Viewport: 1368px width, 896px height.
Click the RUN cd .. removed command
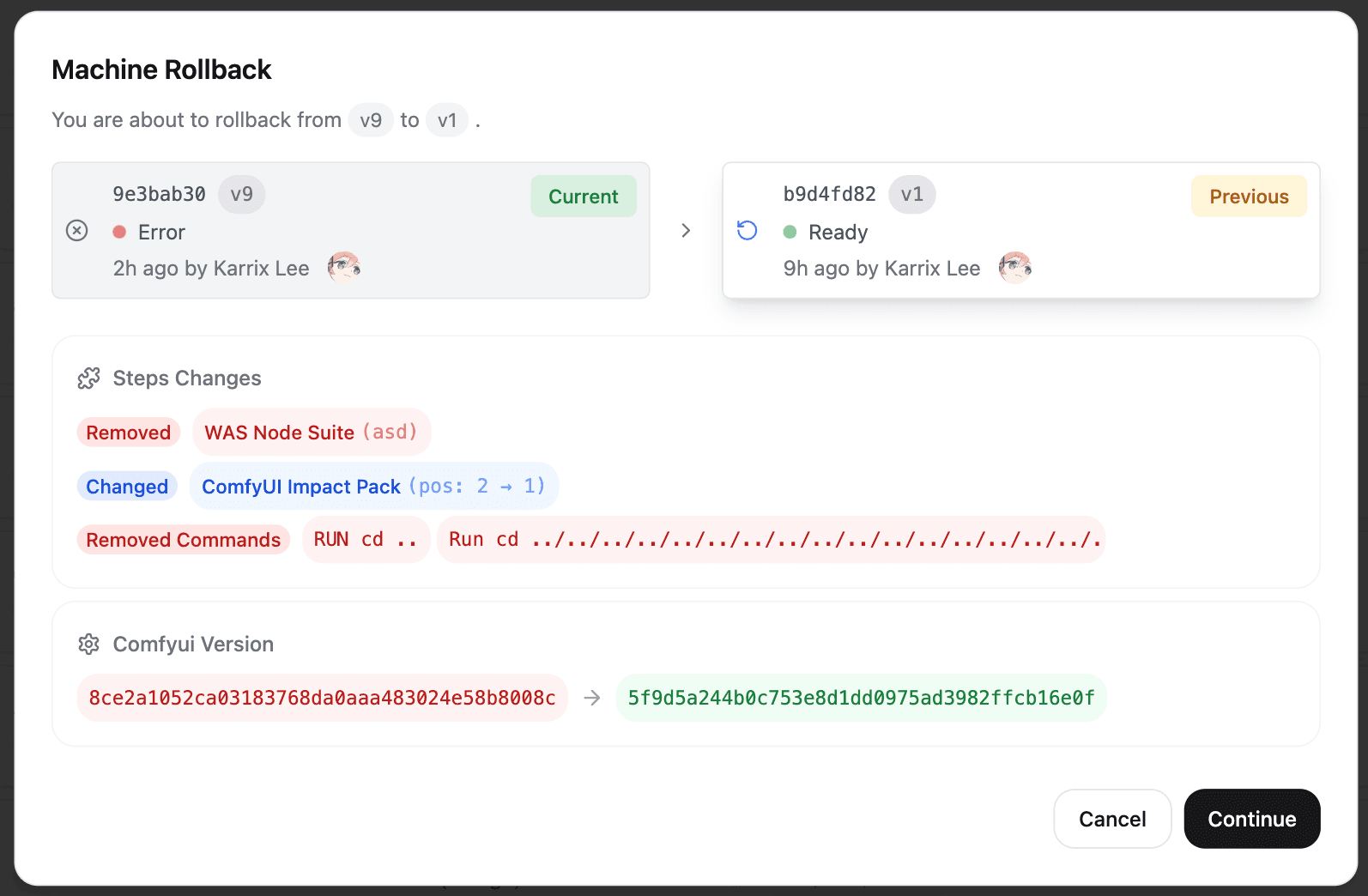click(366, 540)
